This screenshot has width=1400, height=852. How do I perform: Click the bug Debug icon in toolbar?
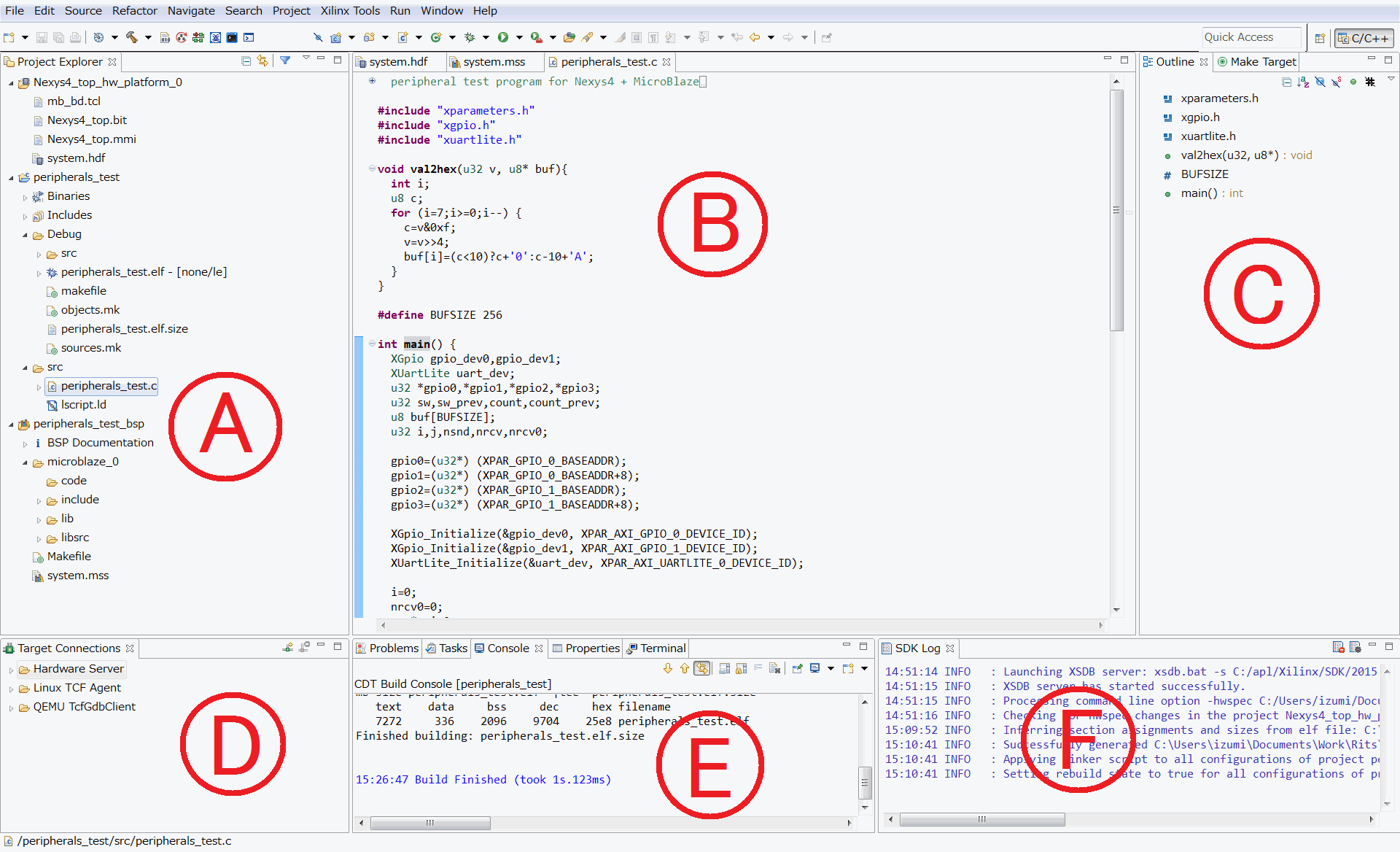(x=470, y=37)
